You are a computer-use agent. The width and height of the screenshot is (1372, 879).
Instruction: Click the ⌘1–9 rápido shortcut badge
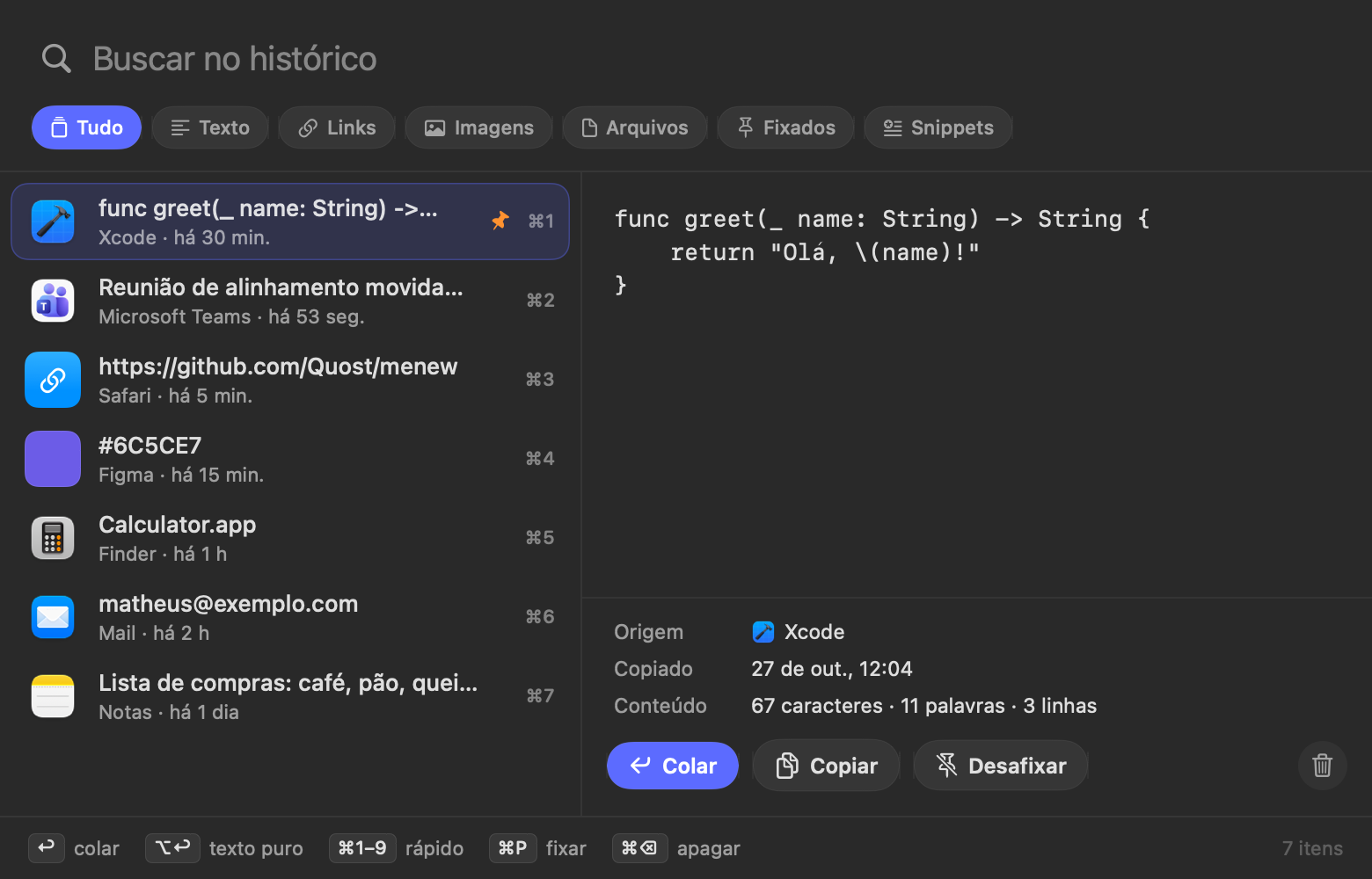[x=362, y=848]
